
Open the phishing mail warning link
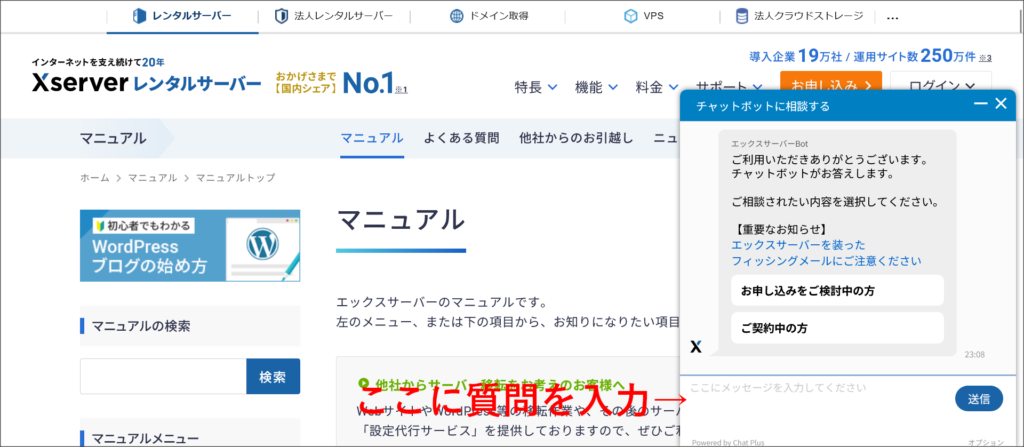pos(826,253)
